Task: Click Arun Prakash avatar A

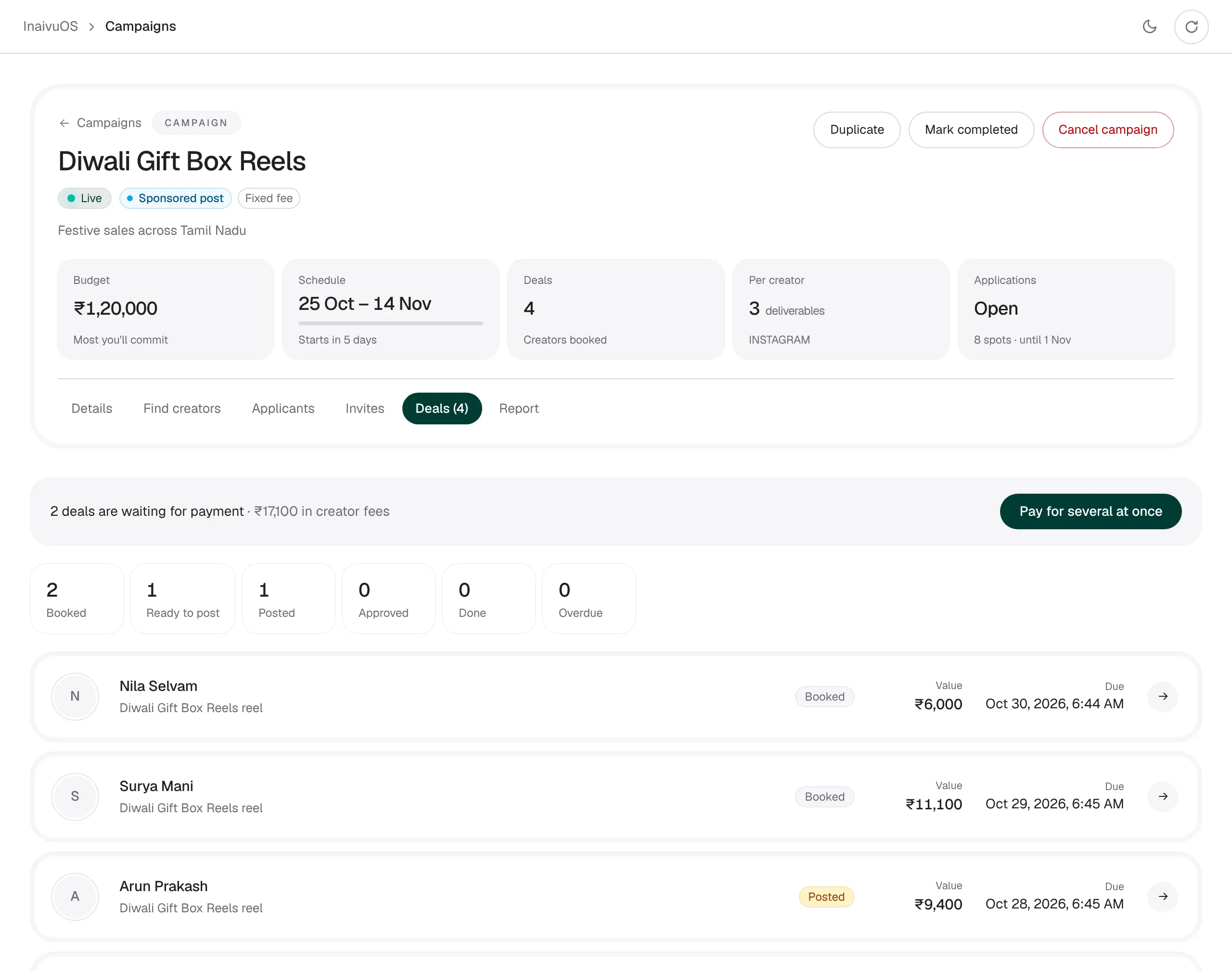Action: 75,896
